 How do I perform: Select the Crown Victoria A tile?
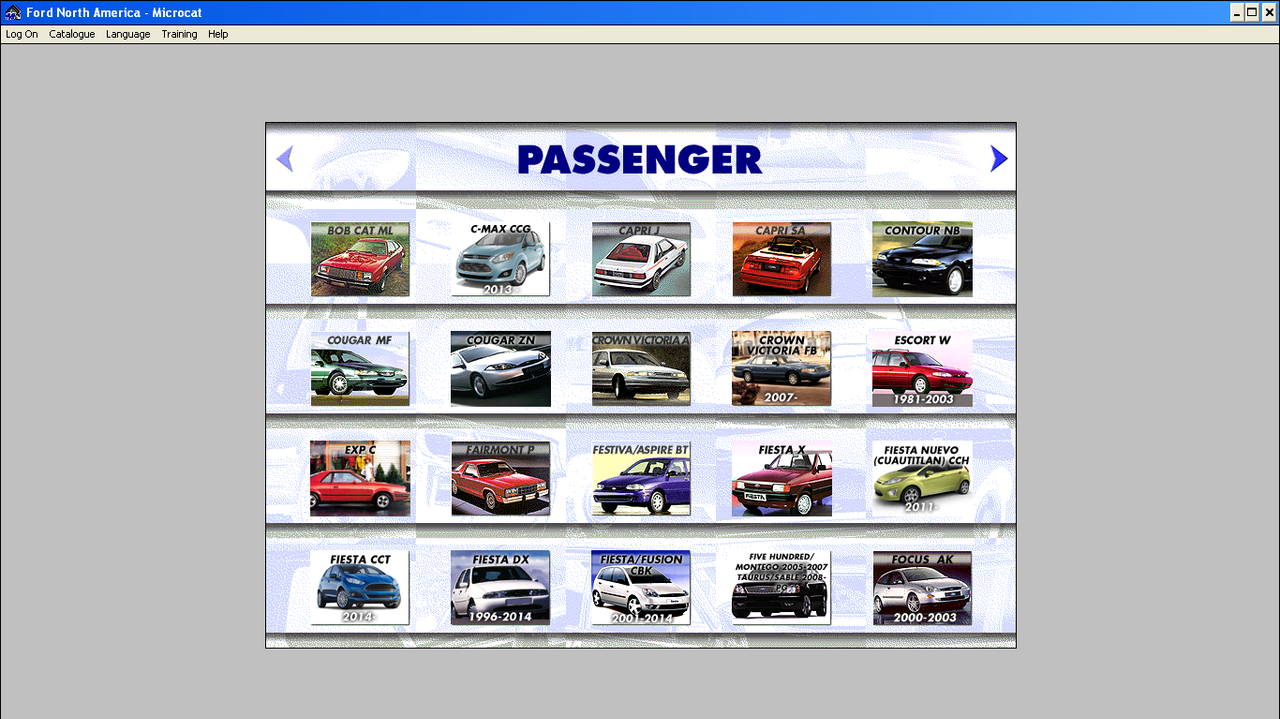641,369
